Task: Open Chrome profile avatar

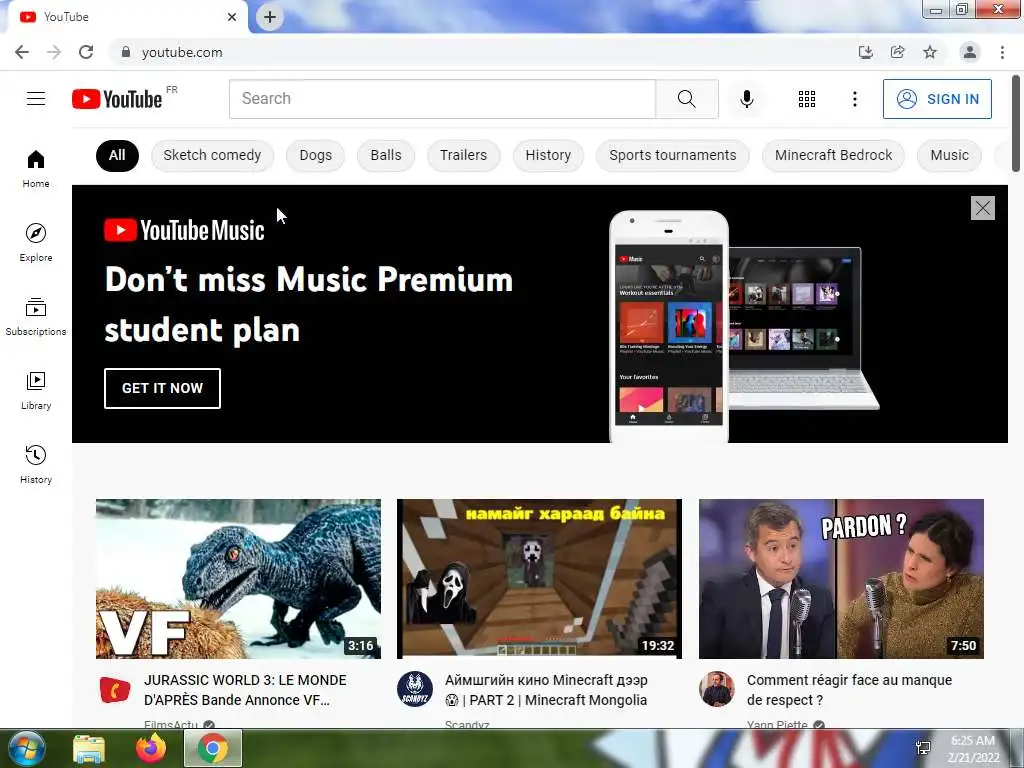Action: 970,52
